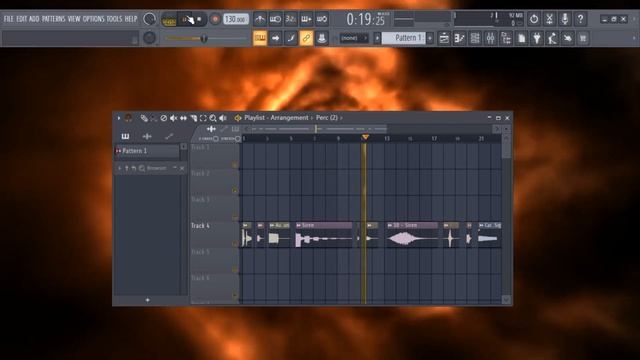Click the one-click audio cut/scissors icon
Image resolution: width=640 pixels, height=360 pixels.
[549, 19]
